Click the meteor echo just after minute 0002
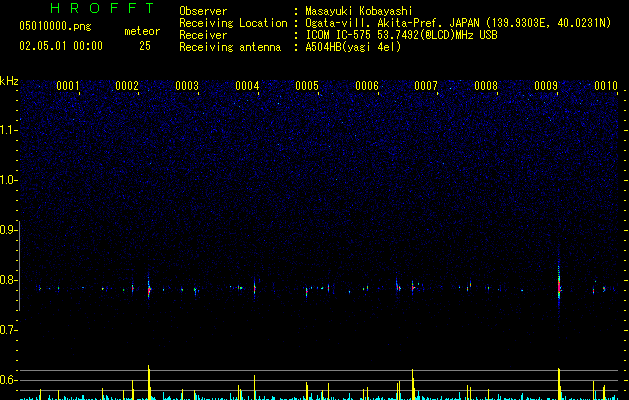Viewport: 629px width, 400px height. [149, 288]
